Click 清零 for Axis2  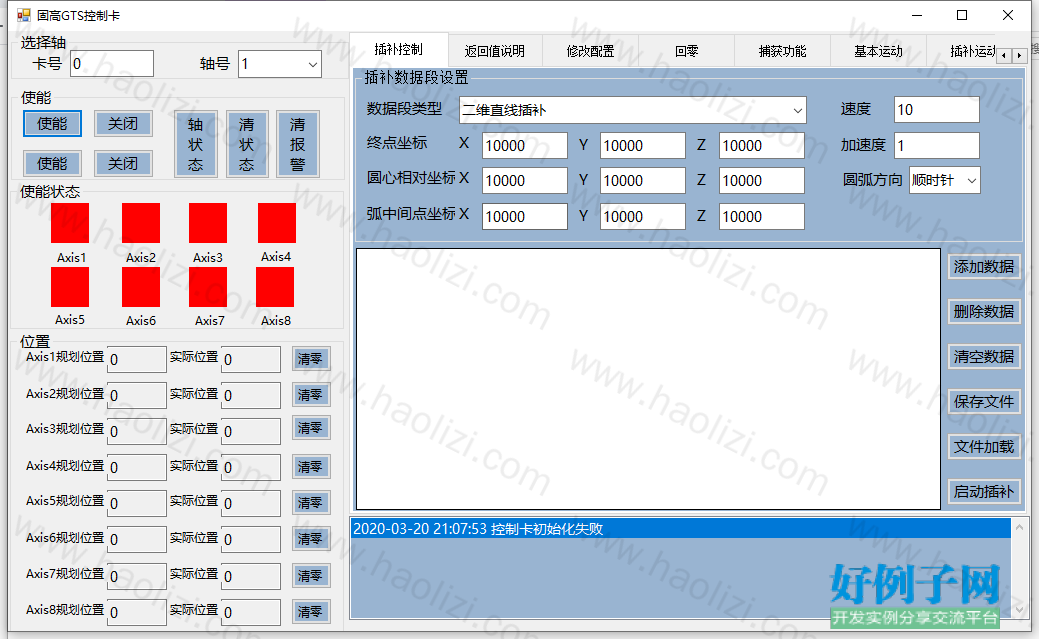(310, 395)
